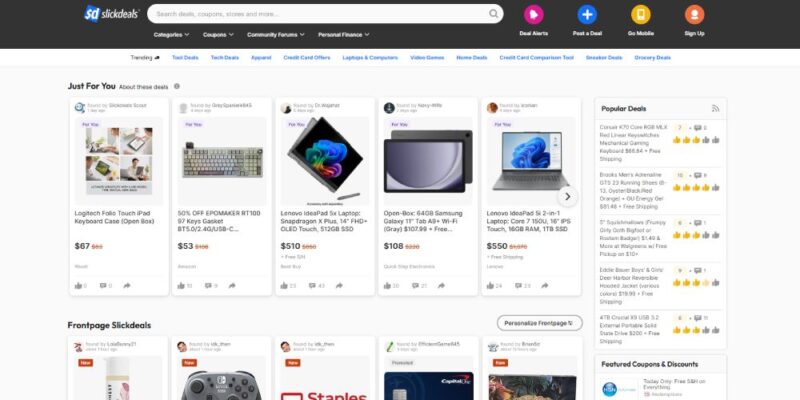The image size is (800, 400).
Task: Open Lenovo IdeaPad 5x laptop image
Action: (325, 161)
